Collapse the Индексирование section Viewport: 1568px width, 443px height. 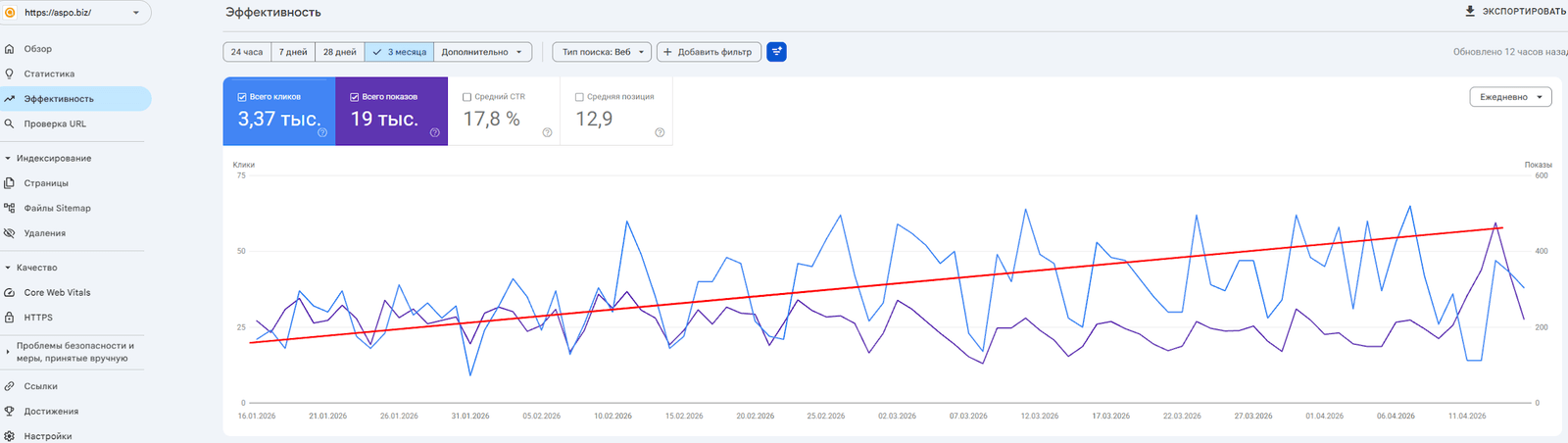[8, 158]
